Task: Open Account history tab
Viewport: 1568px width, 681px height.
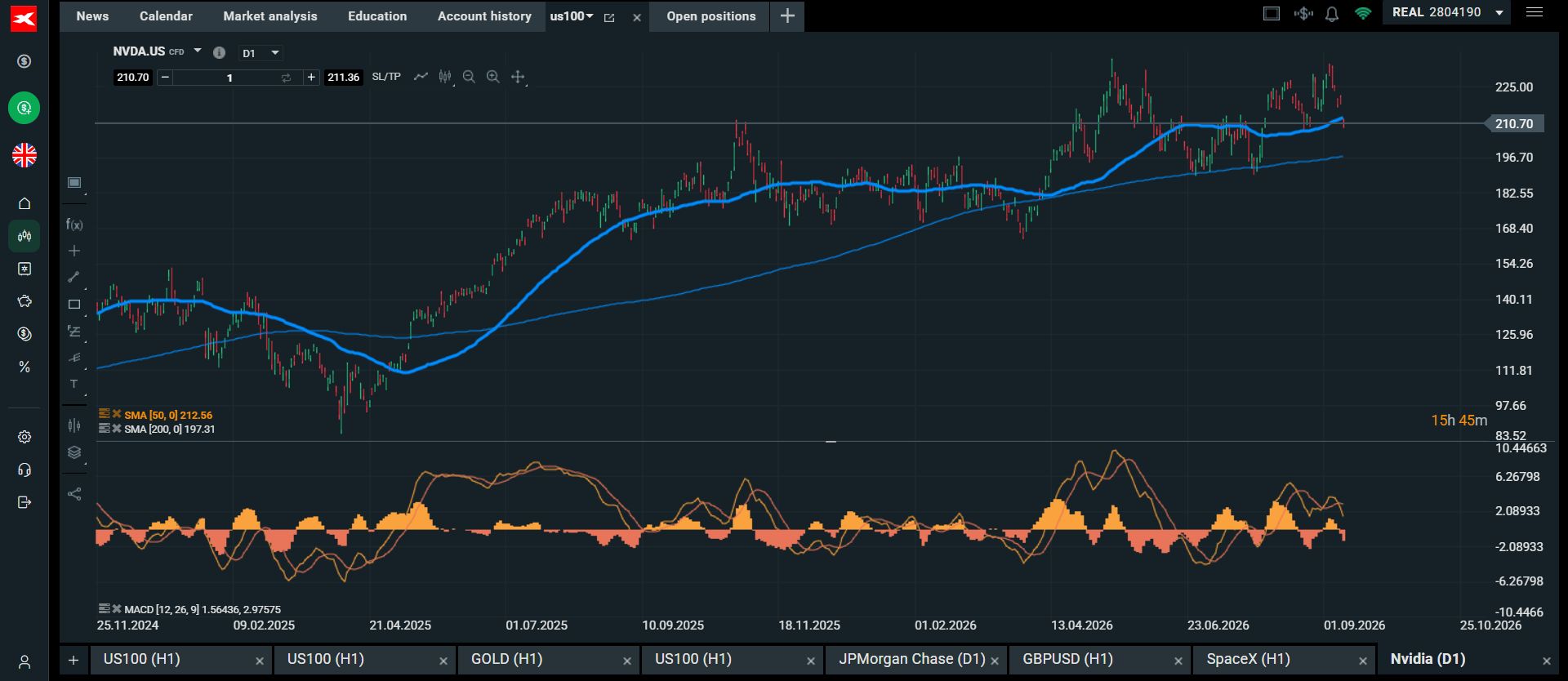Action: click(484, 16)
